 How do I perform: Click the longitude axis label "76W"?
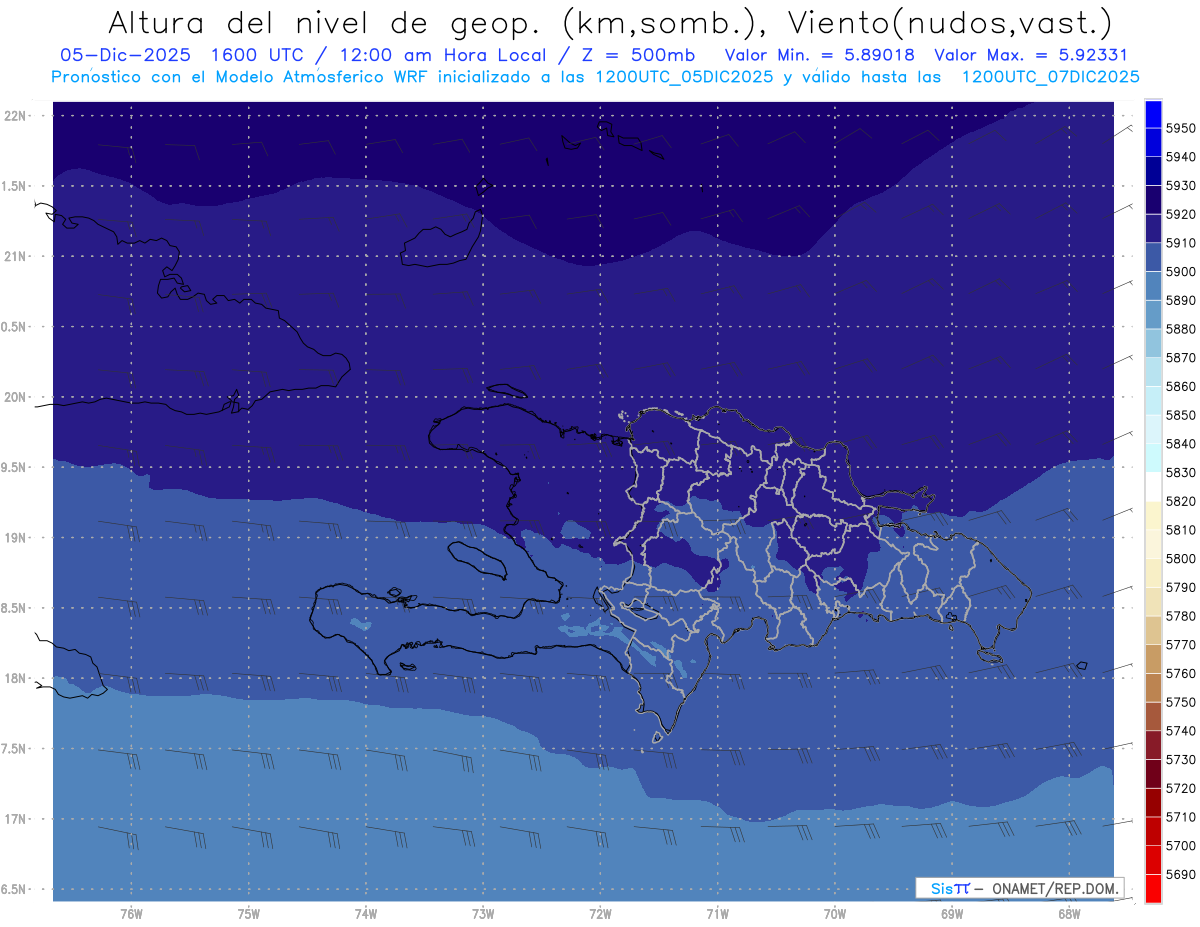131,914
